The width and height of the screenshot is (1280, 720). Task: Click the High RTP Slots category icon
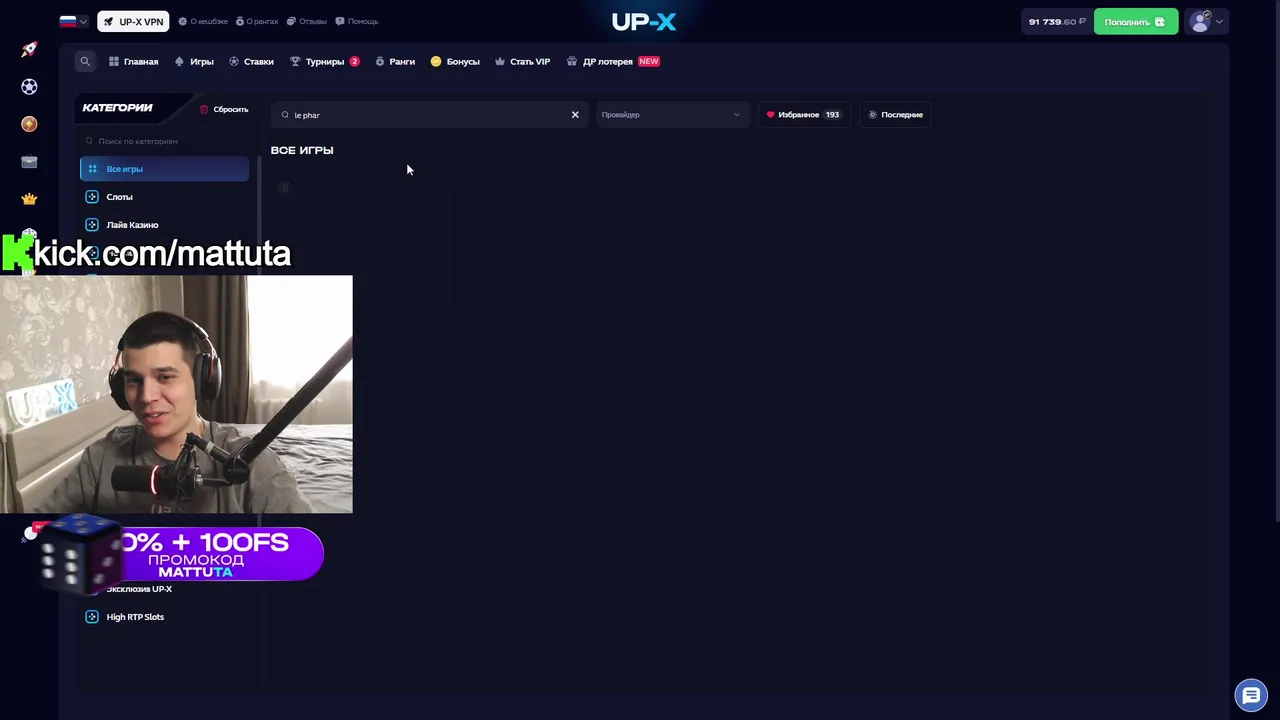(x=92, y=617)
